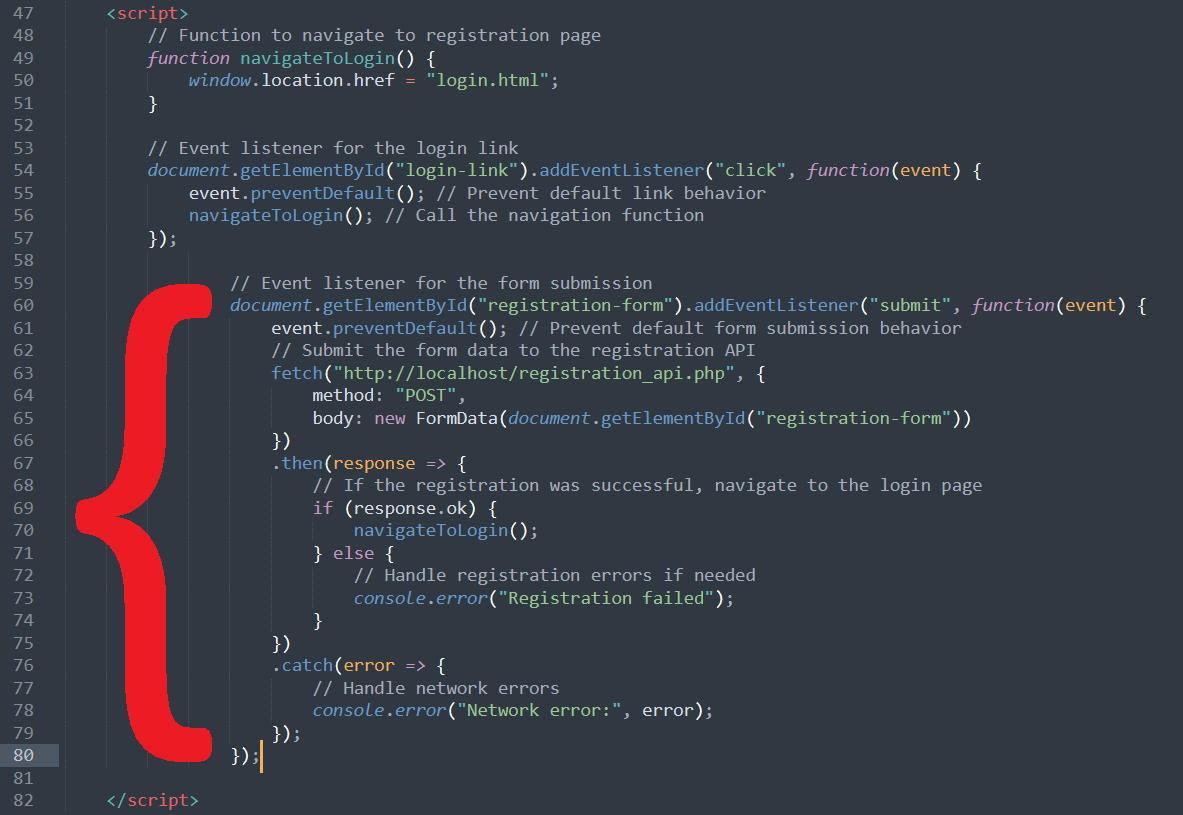The height and width of the screenshot is (815, 1183).
Task: Click comment 'Handle network errors'
Action: point(436,688)
